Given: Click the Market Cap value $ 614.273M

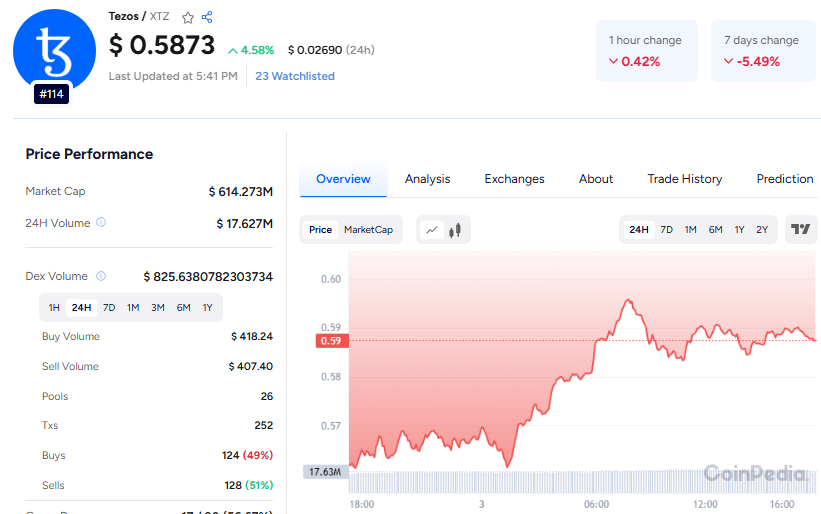Looking at the screenshot, I should 240,192.
